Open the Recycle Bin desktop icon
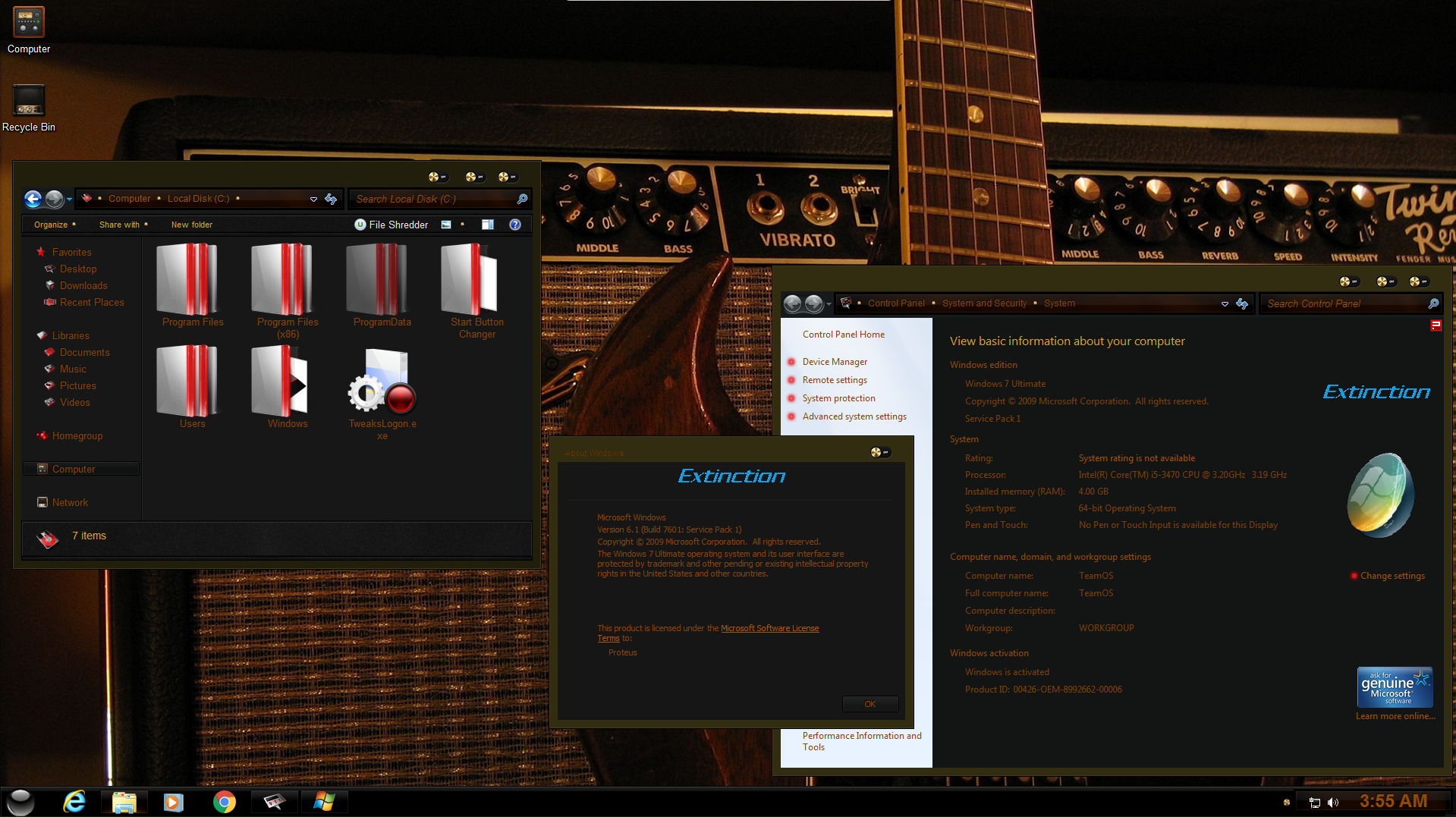The height and width of the screenshot is (817, 1456). [29, 108]
